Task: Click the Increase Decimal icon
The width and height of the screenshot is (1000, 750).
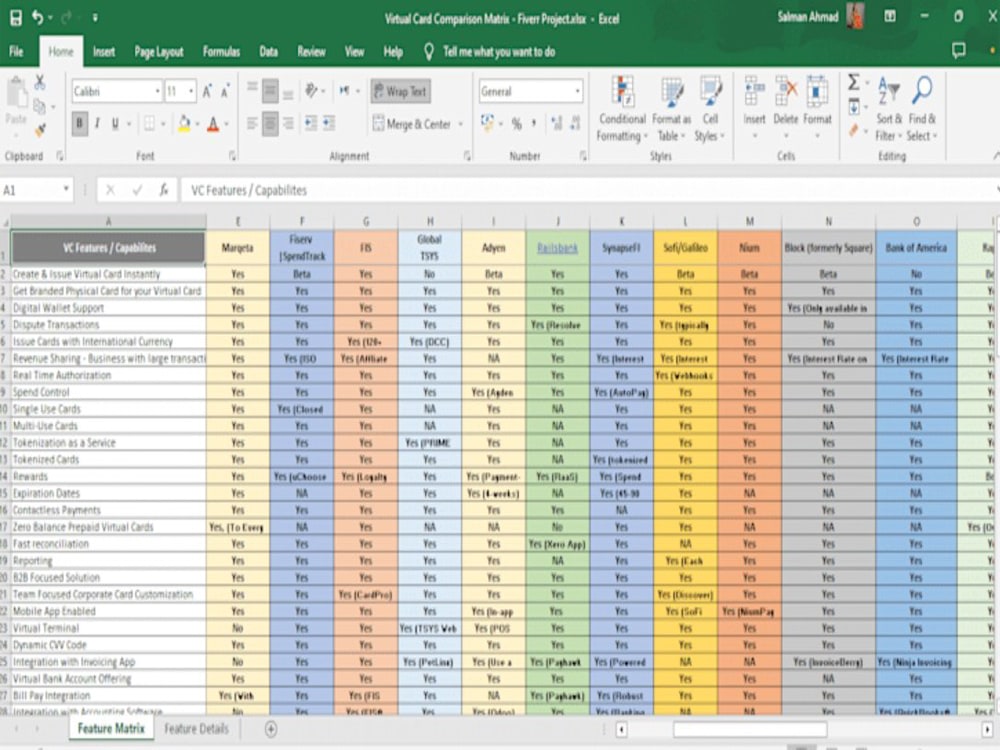Action: [556, 124]
